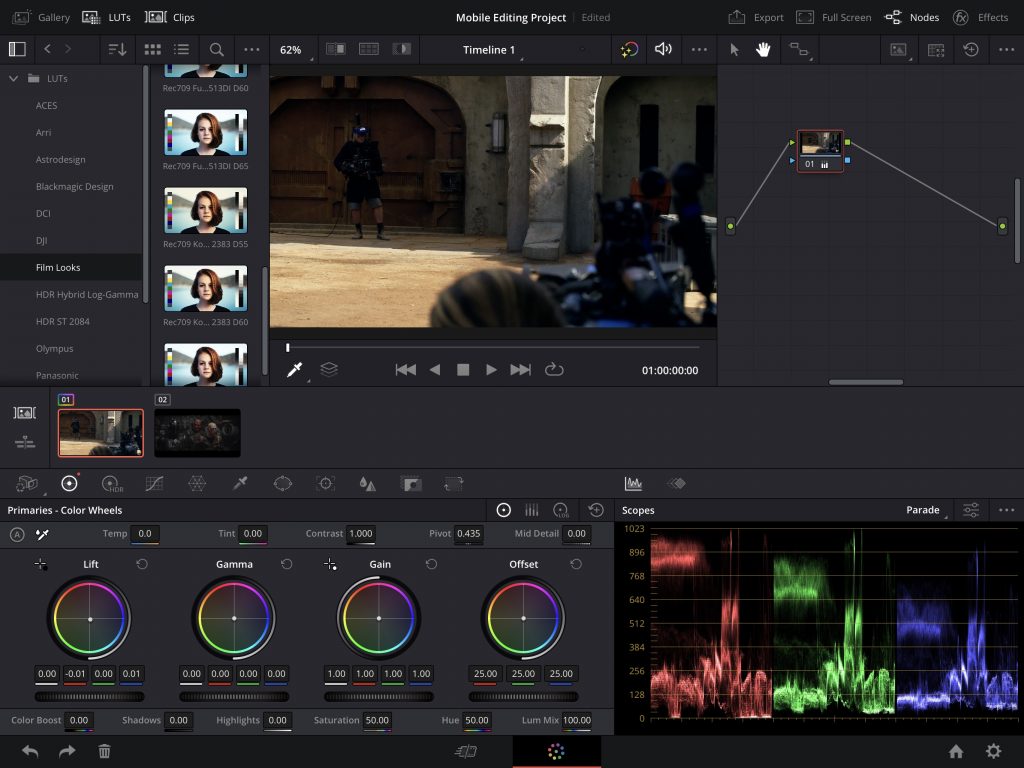Image resolution: width=1024 pixels, height=768 pixels.
Task: Click the hand pan tool
Action: point(763,50)
